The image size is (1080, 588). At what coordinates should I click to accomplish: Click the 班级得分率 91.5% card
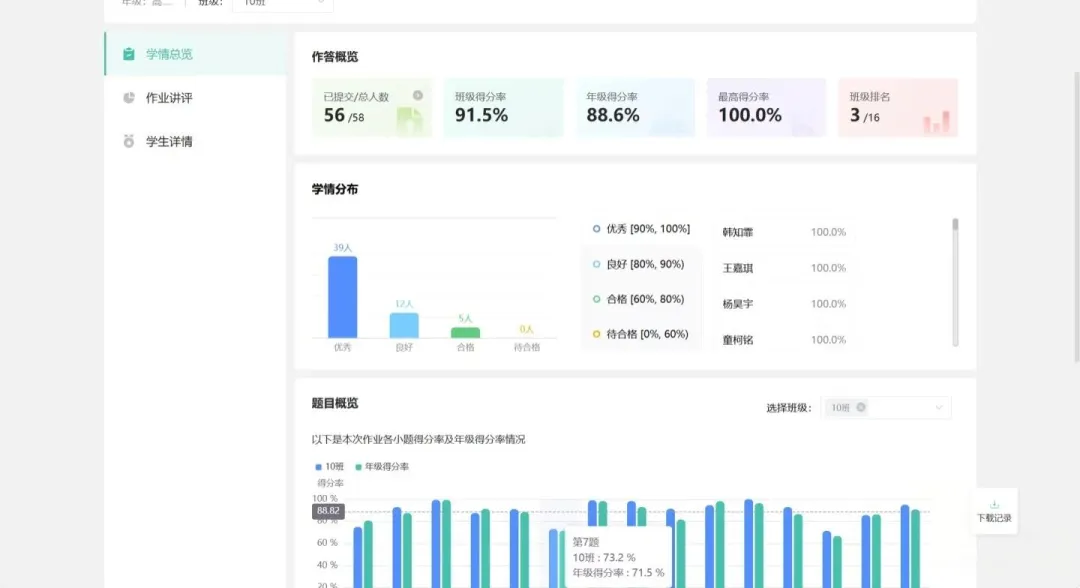[x=503, y=107]
